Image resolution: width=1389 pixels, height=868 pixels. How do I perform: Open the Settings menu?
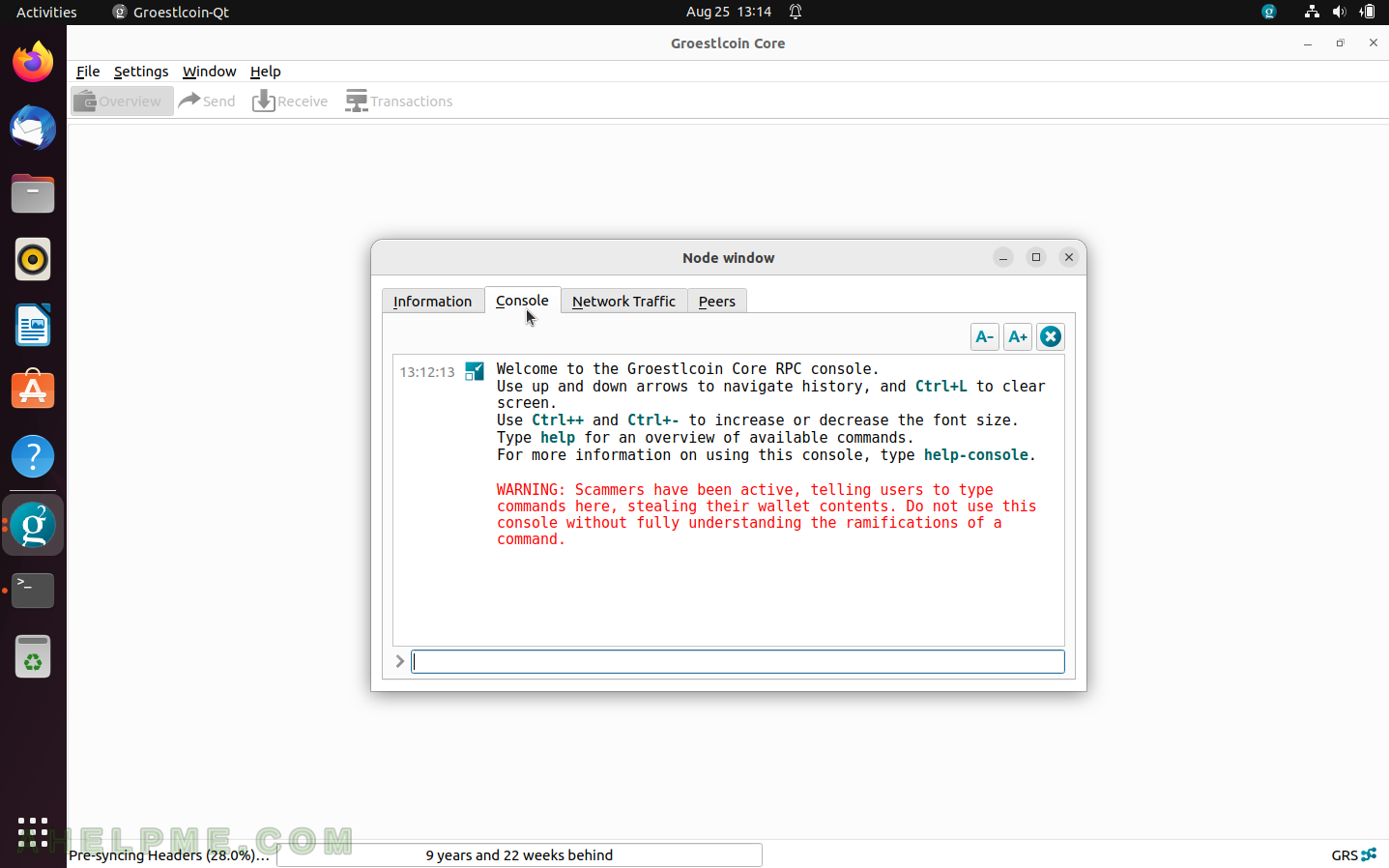[141, 72]
